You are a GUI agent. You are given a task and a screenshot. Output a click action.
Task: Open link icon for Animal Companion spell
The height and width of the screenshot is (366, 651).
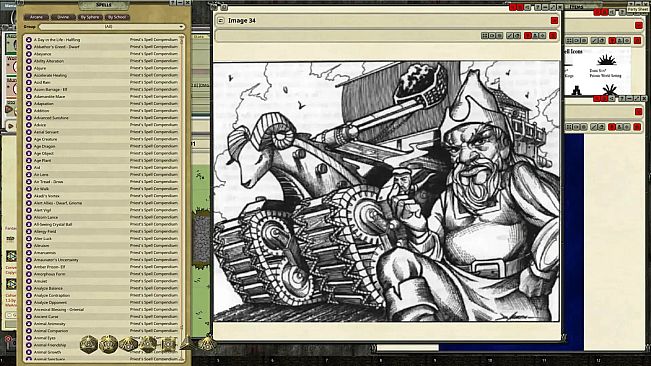pyautogui.click(x=29, y=331)
